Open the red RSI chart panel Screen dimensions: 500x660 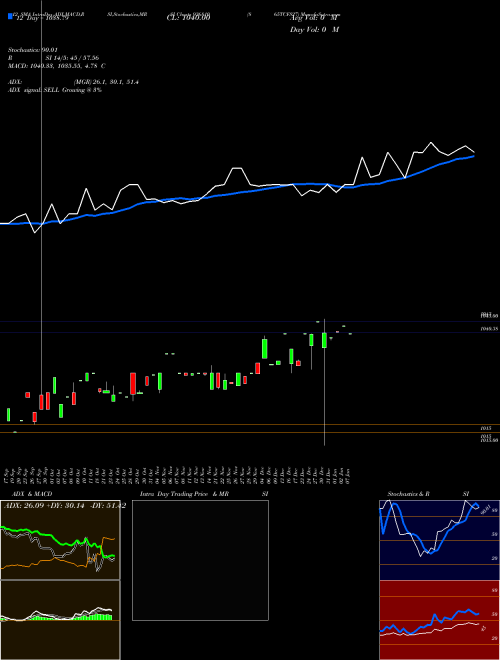click(439, 620)
